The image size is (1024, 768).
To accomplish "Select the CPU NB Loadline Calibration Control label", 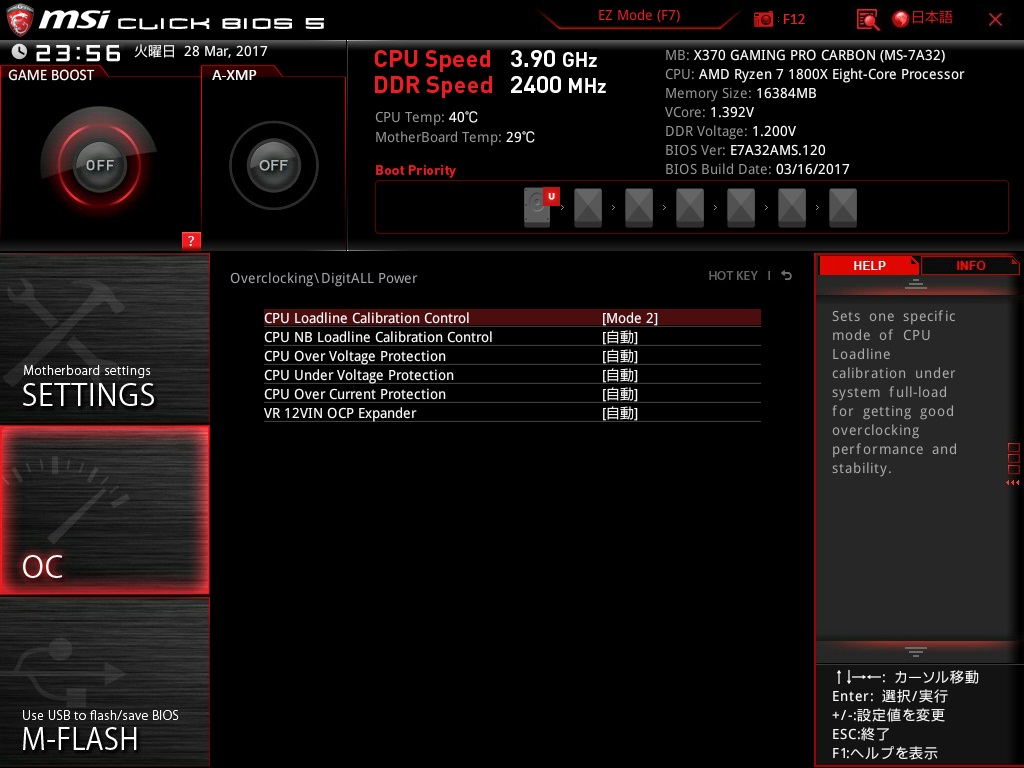I will pos(378,337).
